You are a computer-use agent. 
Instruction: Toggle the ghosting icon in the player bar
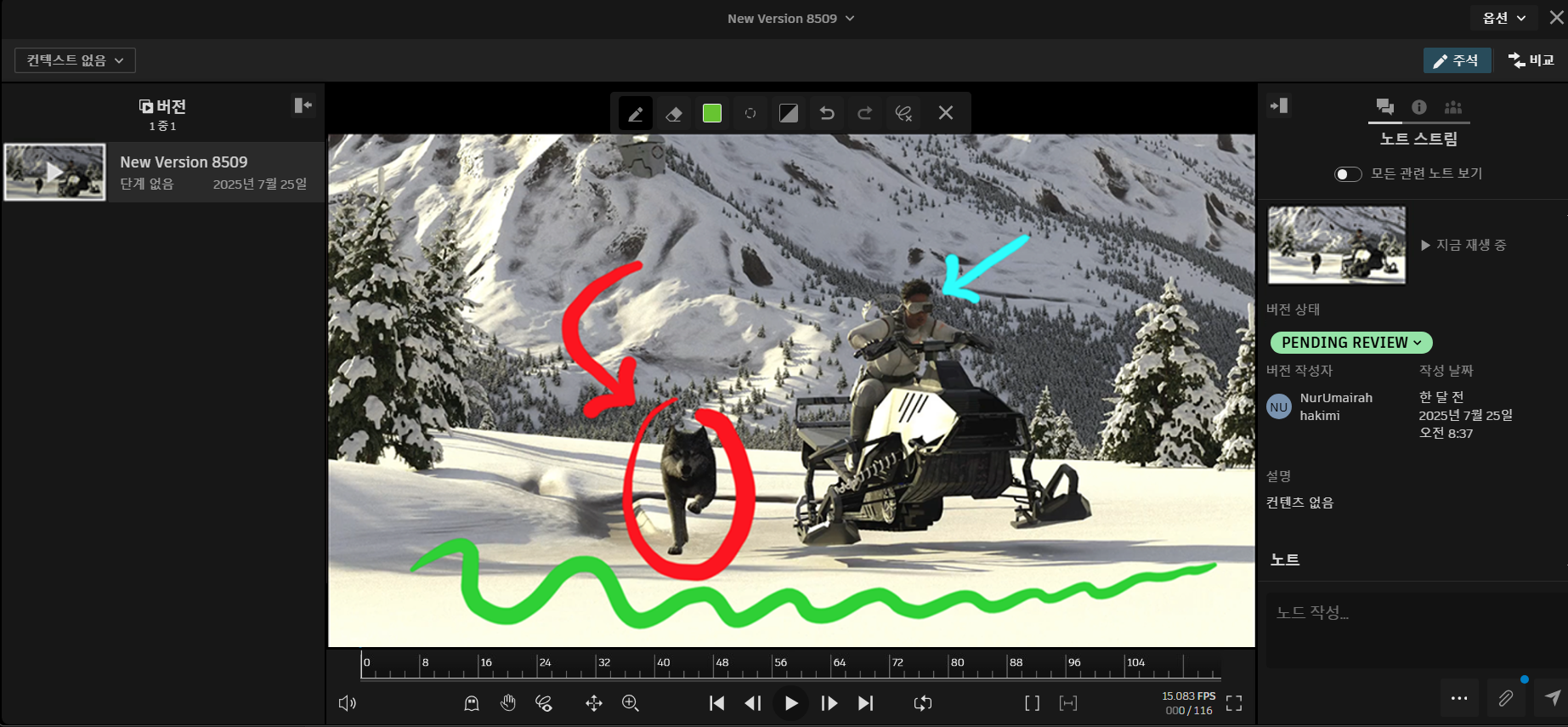[x=472, y=703]
